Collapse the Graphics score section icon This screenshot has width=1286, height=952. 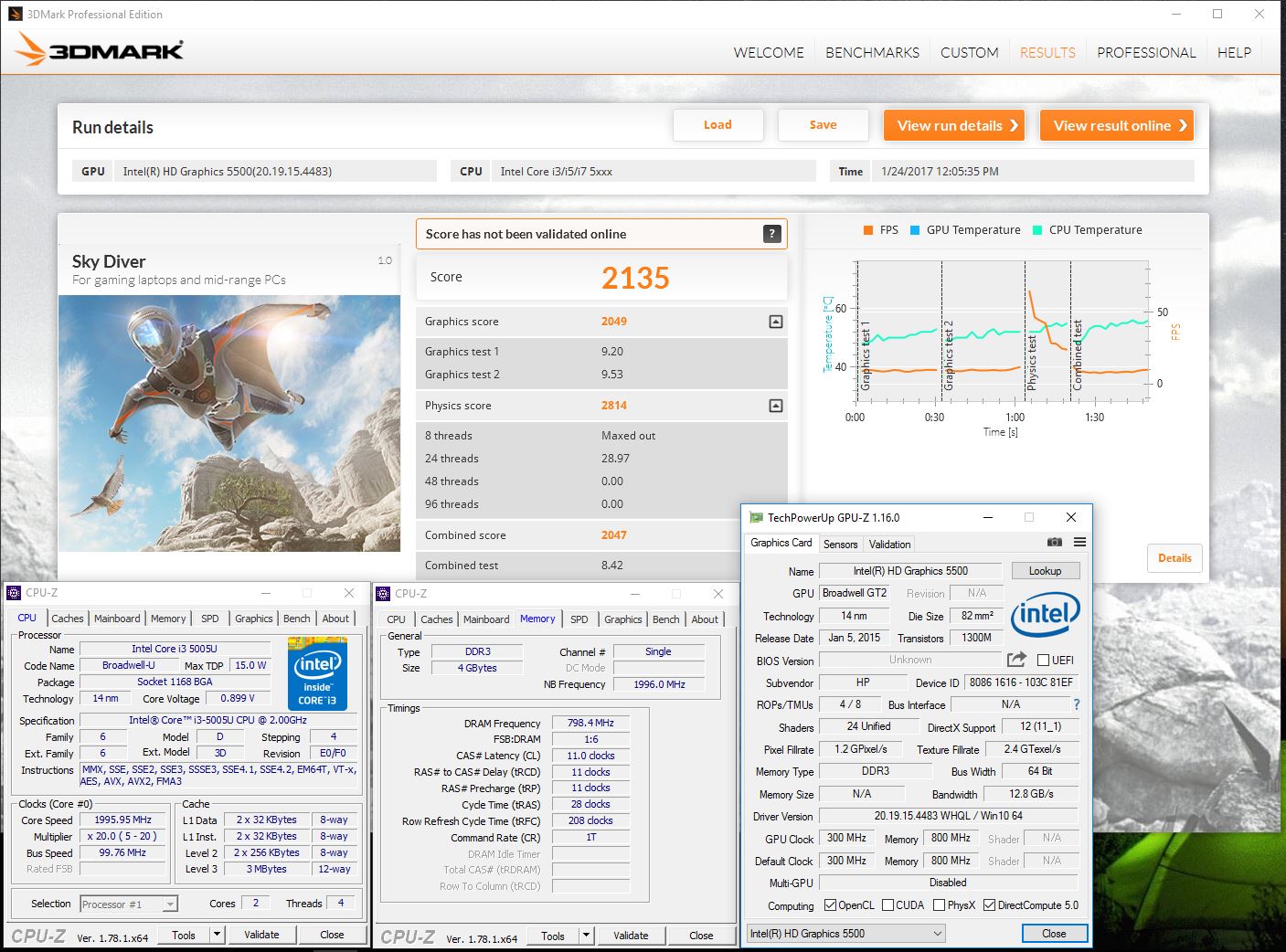coord(776,322)
